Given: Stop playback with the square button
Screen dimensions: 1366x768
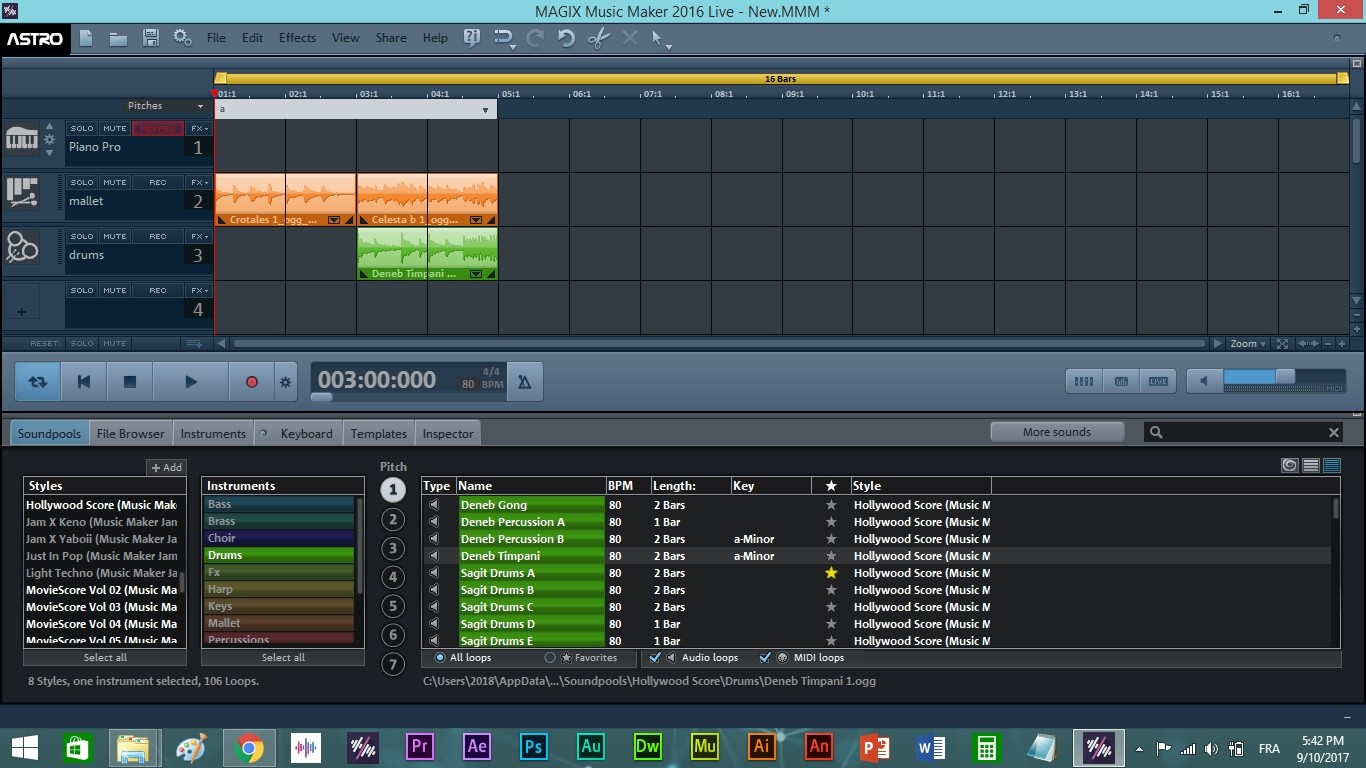Looking at the screenshot, I should pos(129,381).
